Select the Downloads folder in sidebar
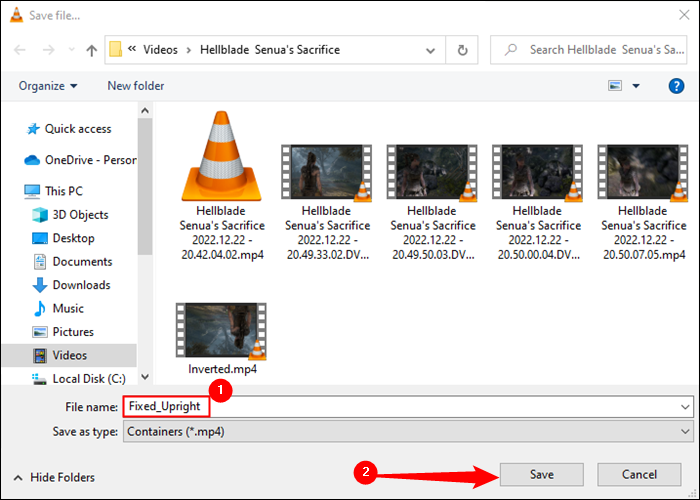The width and height of the screenshot is (700, 500). (81, 285)
